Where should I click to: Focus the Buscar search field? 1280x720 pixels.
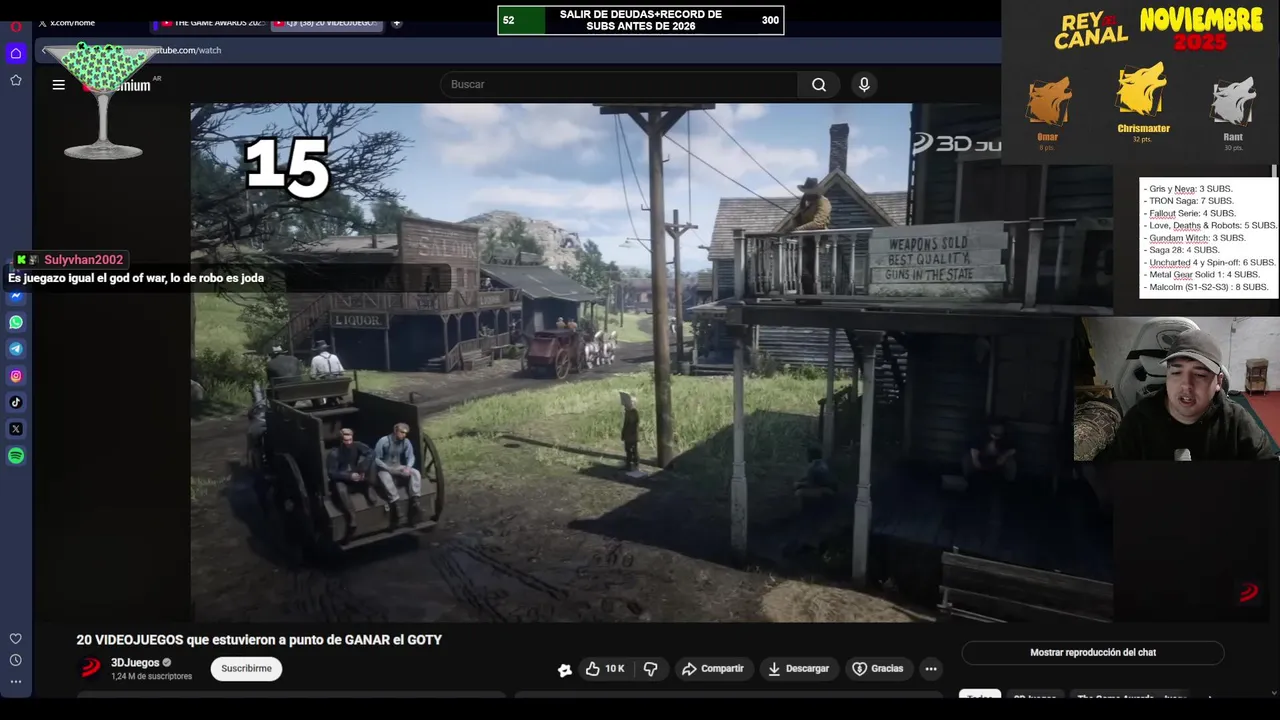tap(620, 85)
